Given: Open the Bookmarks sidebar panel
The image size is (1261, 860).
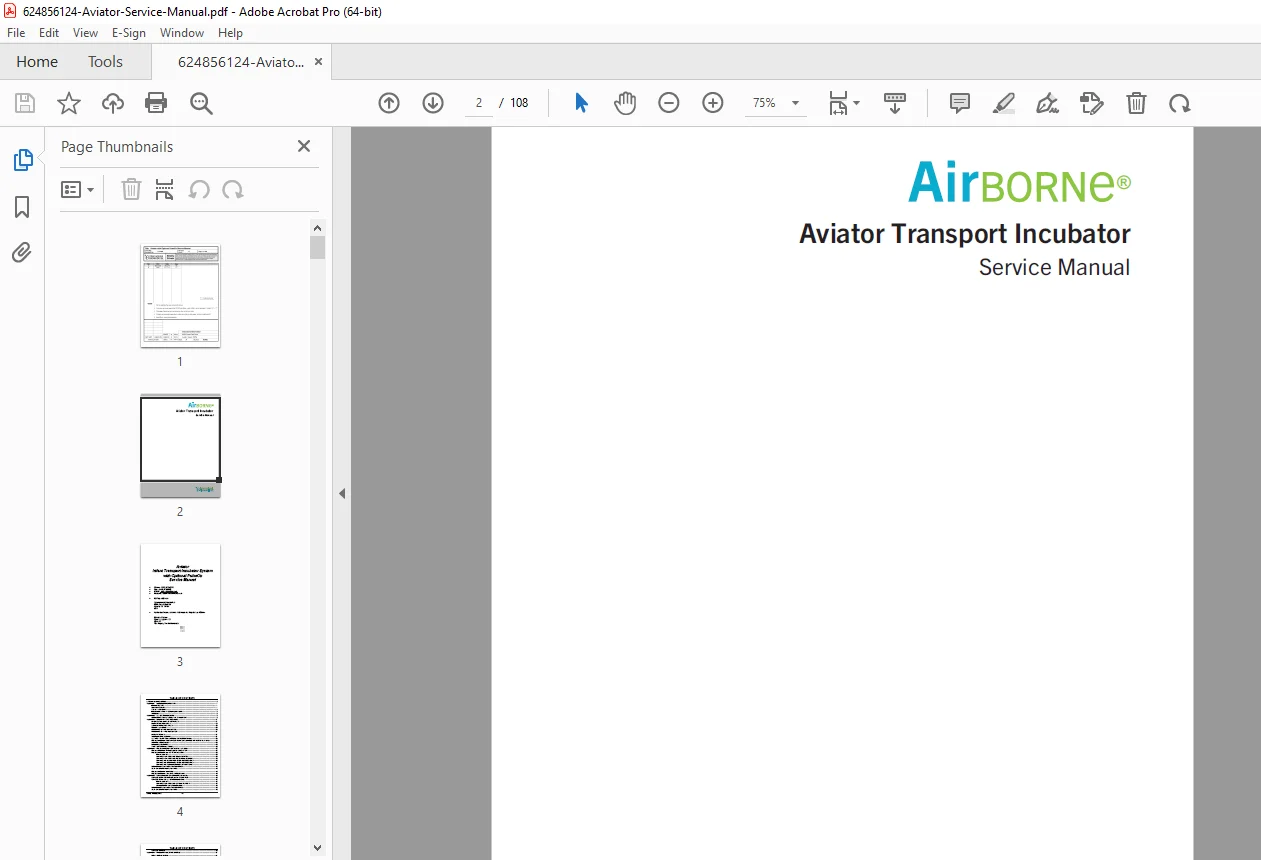Looking at the screenshot, I should coord(22,207).
